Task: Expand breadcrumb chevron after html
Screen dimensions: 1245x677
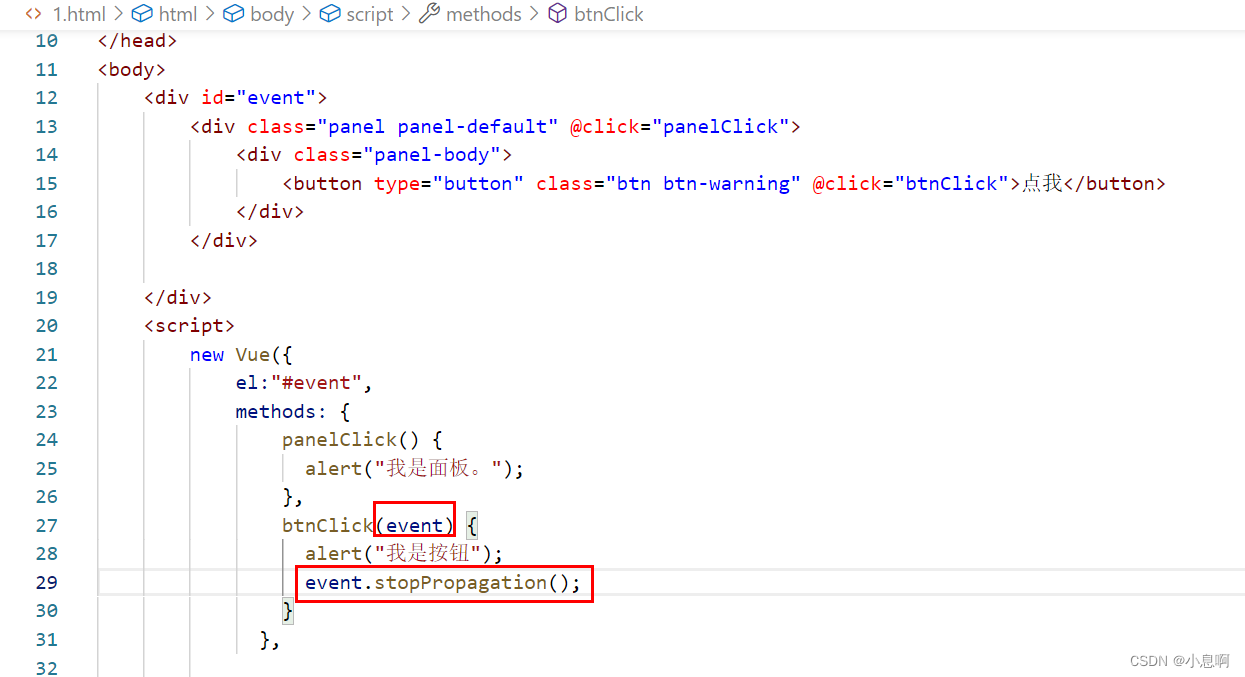Action: click(211, 14)
